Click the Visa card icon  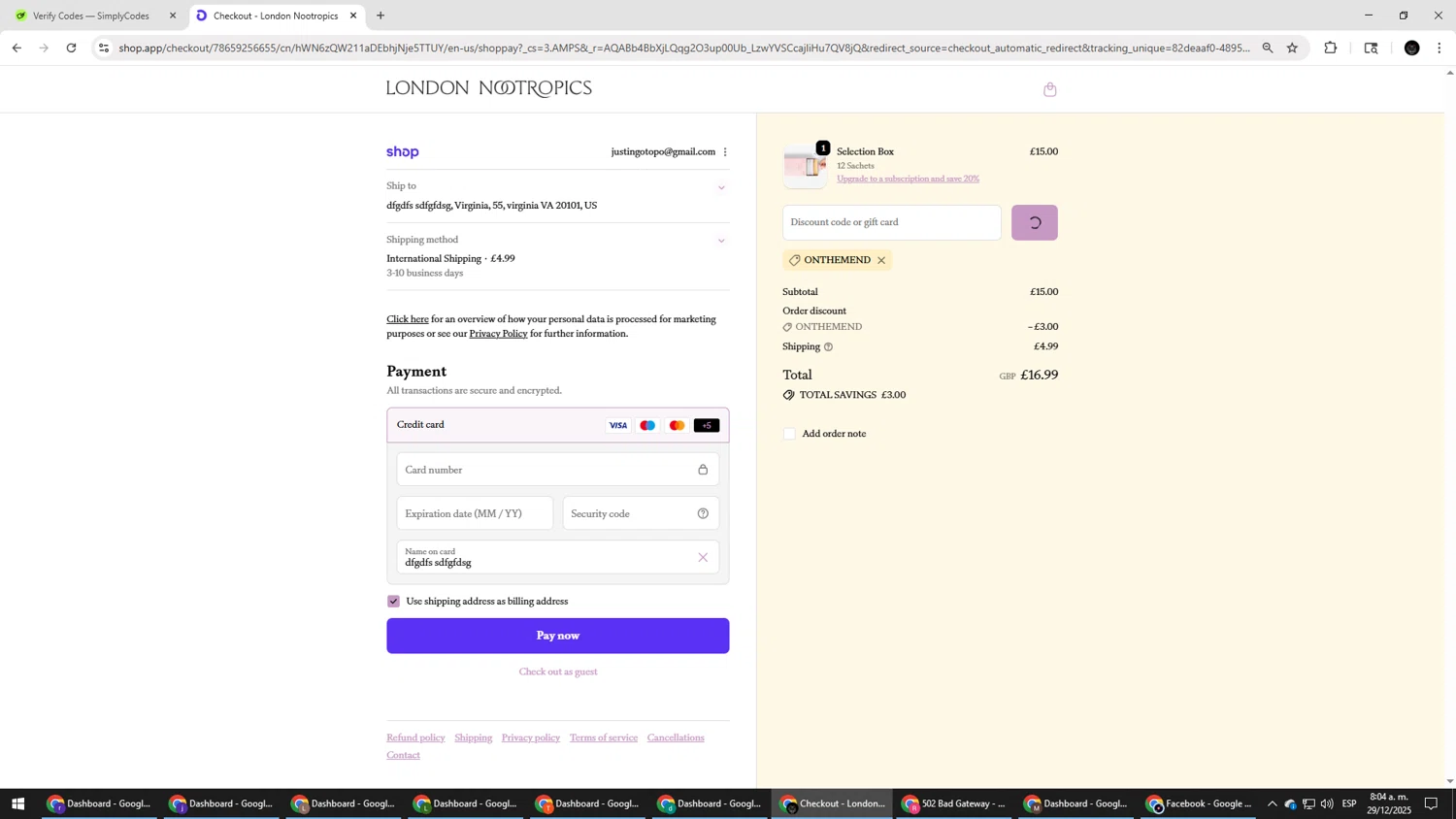click(617, 425)
